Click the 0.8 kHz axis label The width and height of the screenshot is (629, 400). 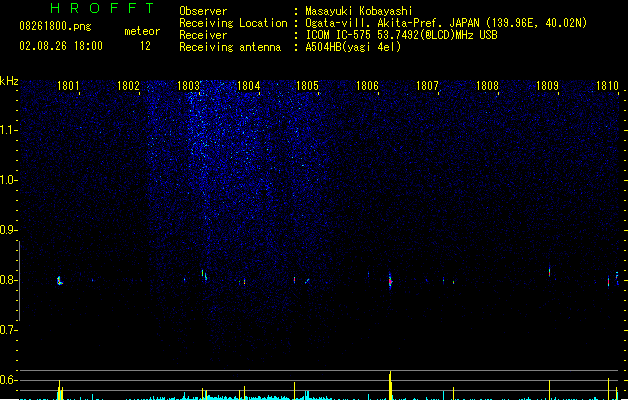pyautogui.click(x=8, y=280)
